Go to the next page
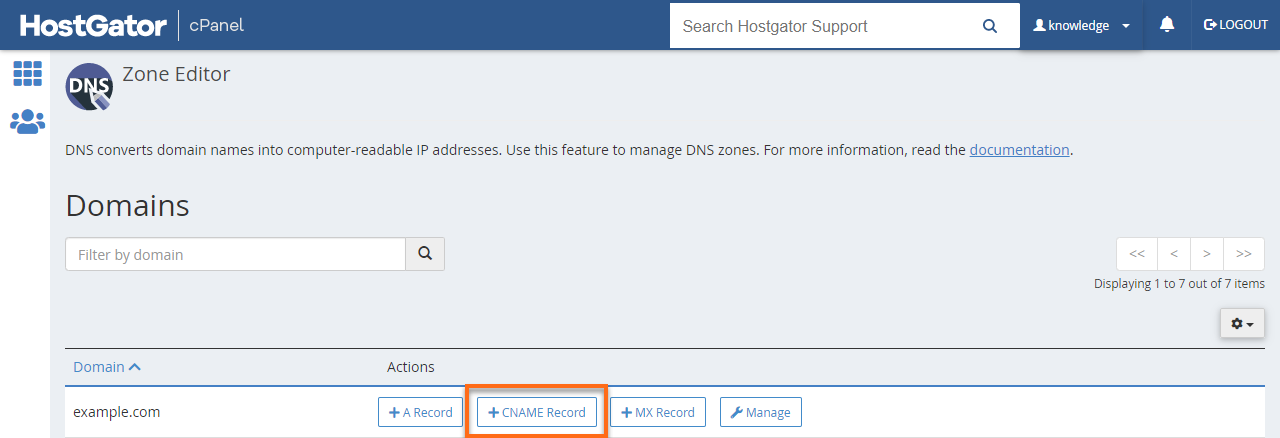1280x438 pixels. (x=1207, y=254)
